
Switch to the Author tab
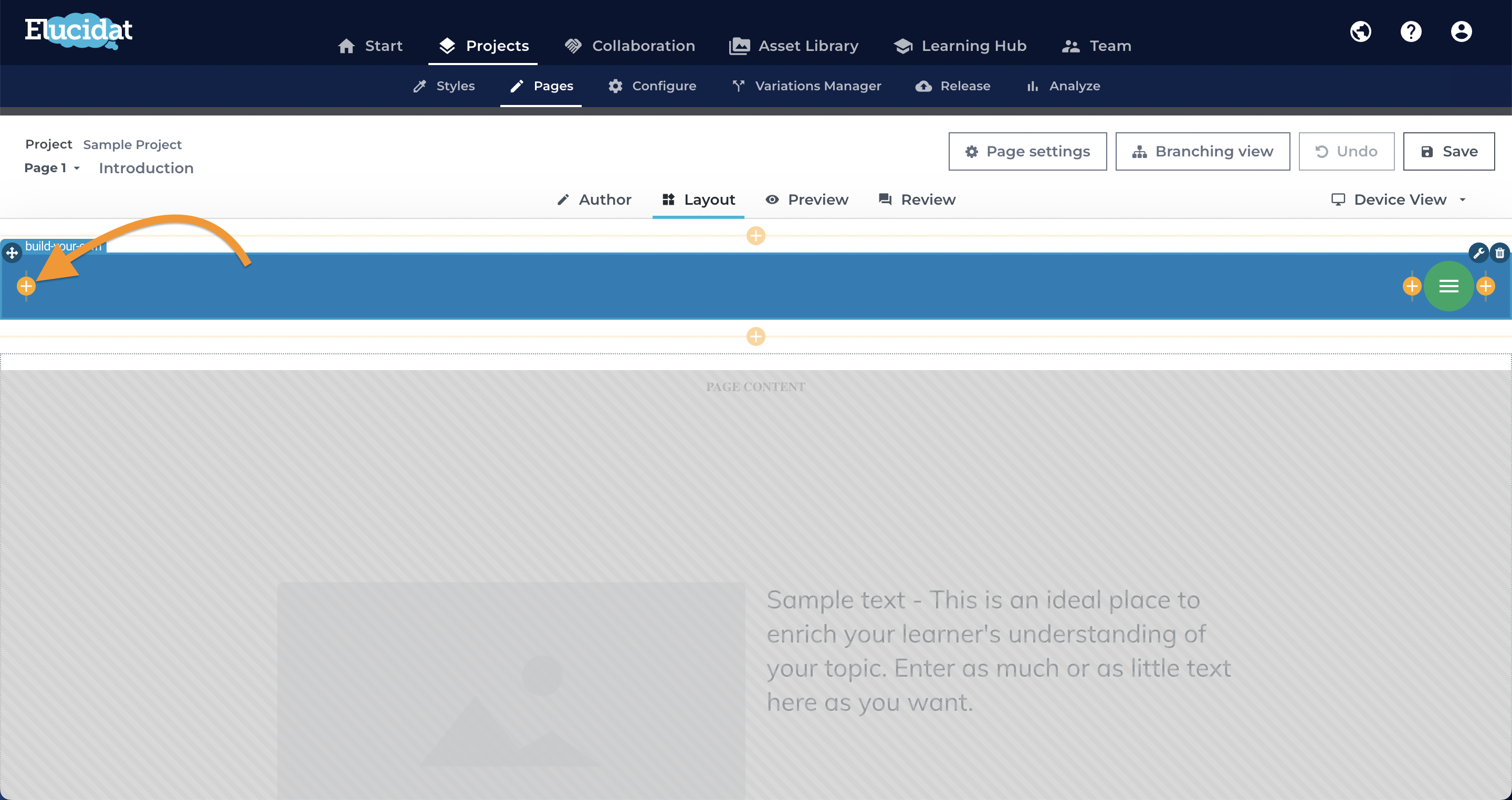pos(594,199)
